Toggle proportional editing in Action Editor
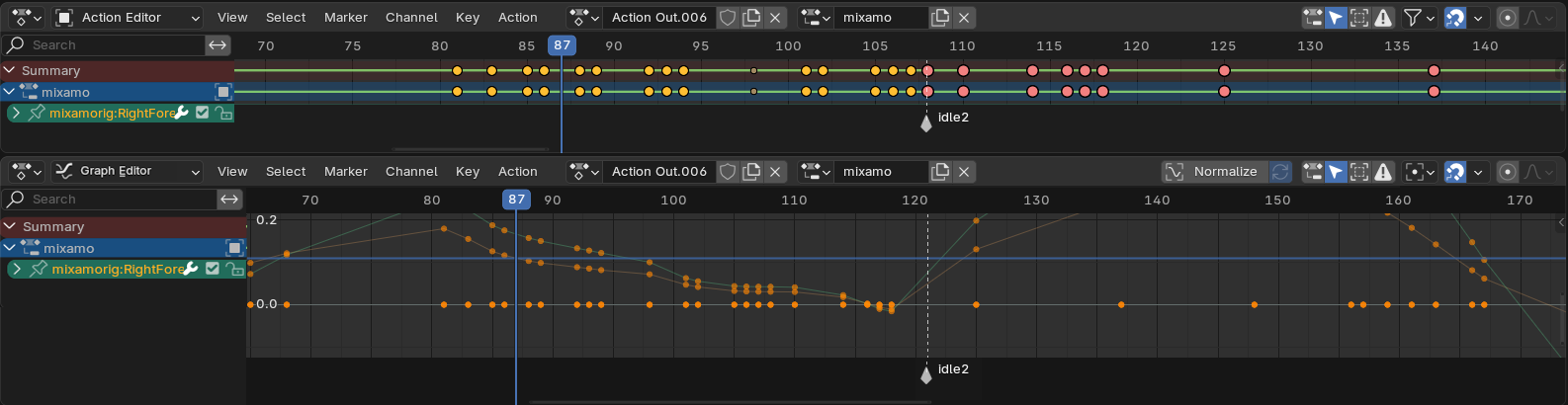Image resolution: width=1568 pixels, height=405 pixels. tap(1507, 17)
